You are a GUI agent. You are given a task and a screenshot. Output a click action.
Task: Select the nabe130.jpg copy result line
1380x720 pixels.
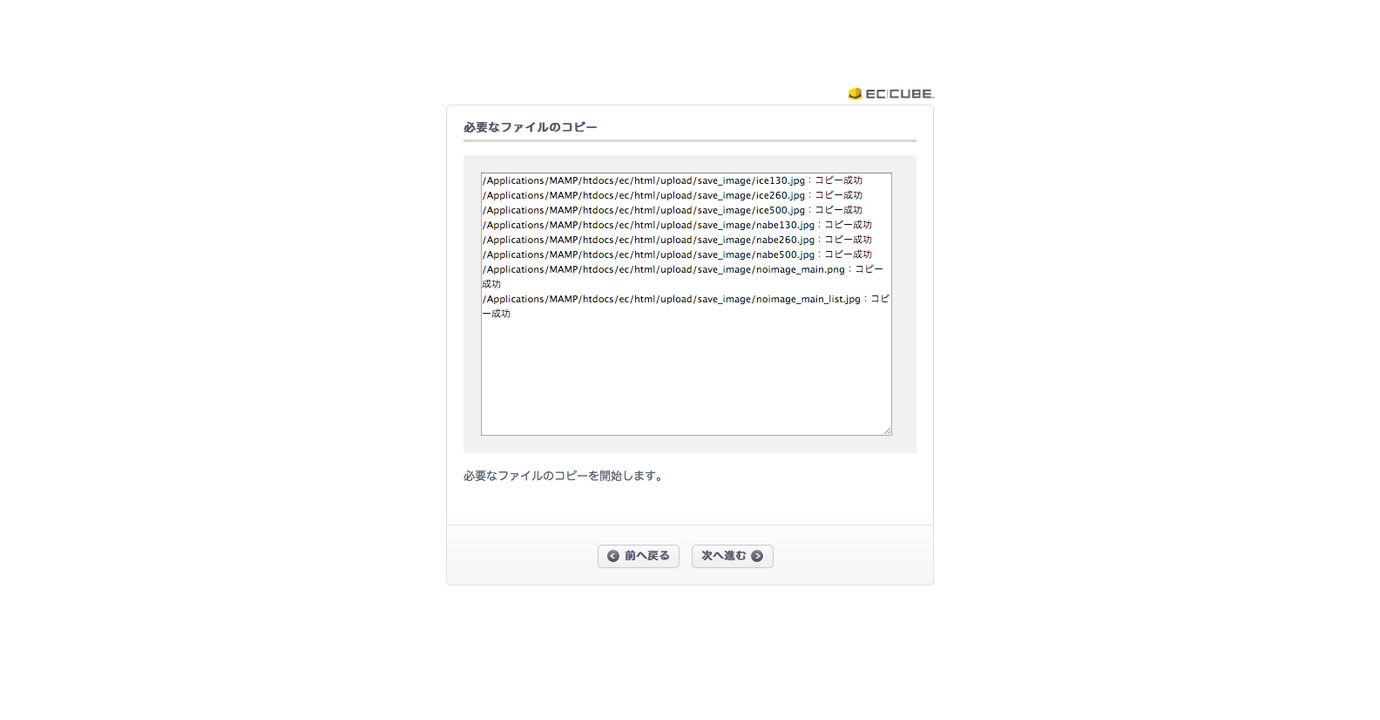(x=677, y=225)
